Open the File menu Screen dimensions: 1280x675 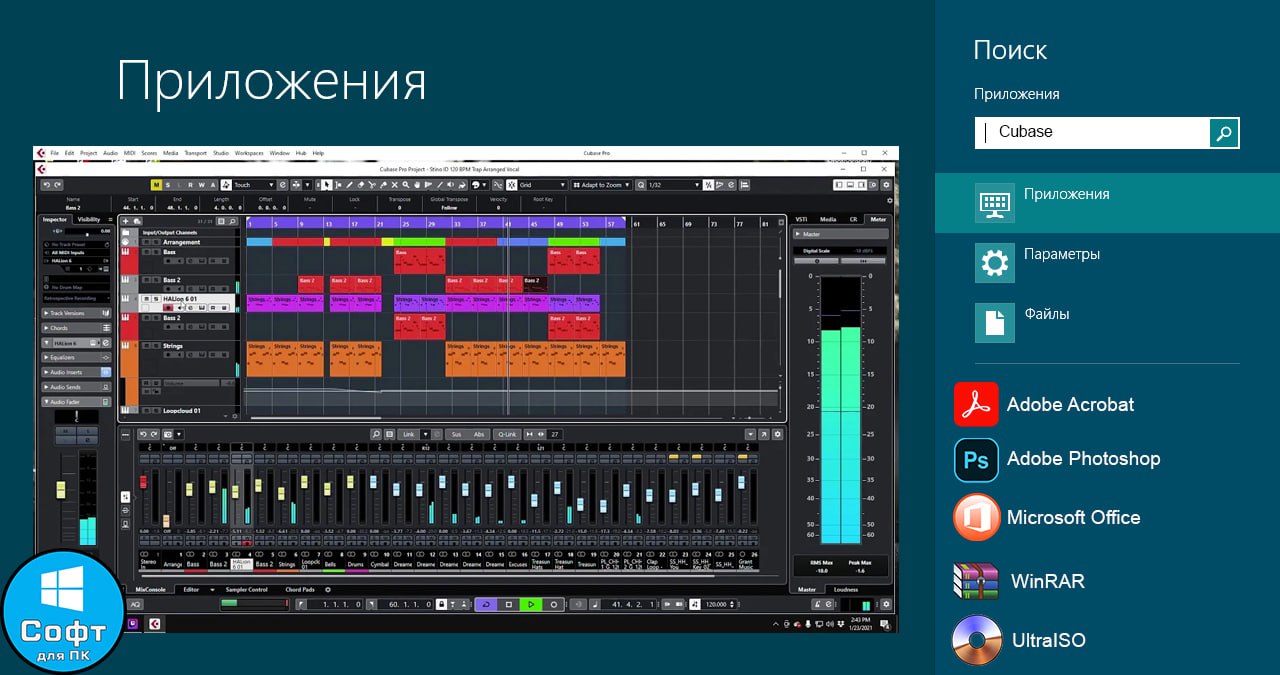point(55,153)
